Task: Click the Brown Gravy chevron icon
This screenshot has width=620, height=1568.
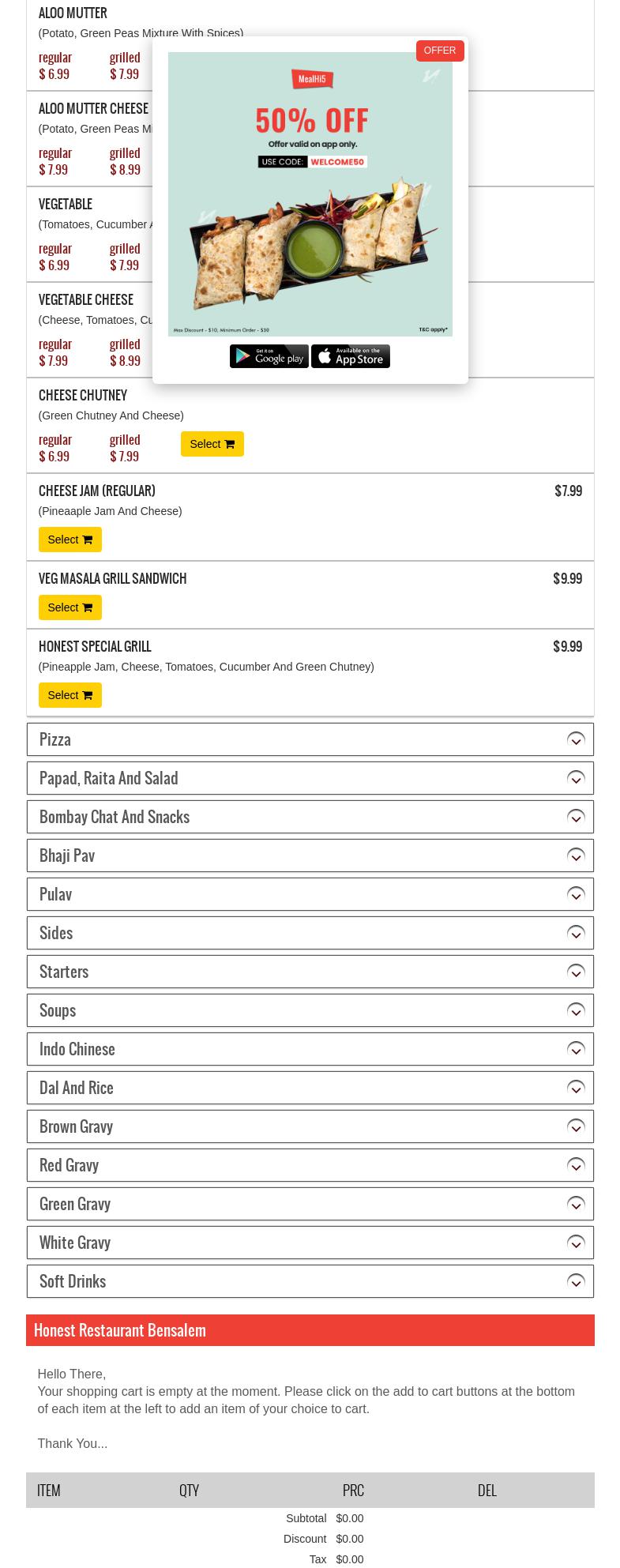Action: (576, 1127)
